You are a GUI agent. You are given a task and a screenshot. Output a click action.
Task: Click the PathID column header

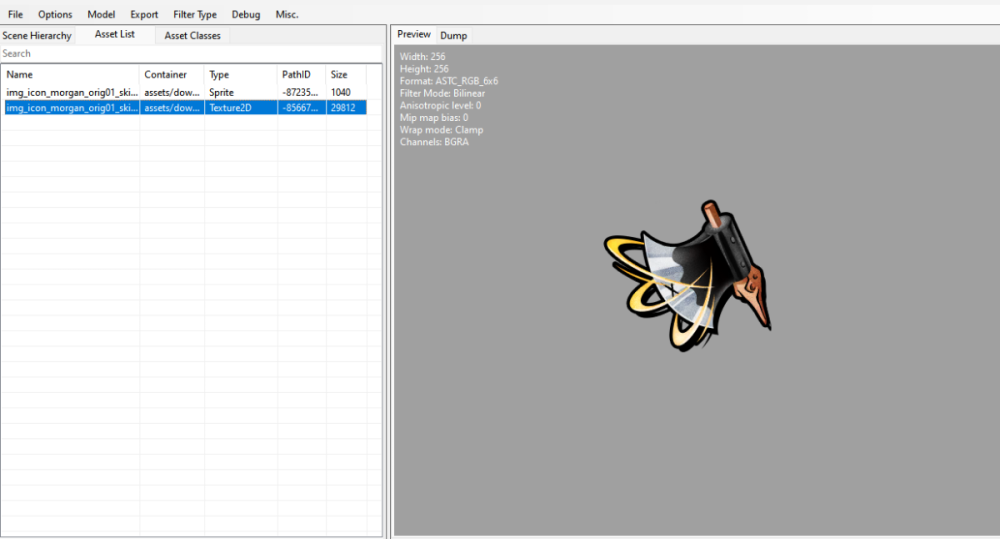pyautogui.click(x=301, y=75)
